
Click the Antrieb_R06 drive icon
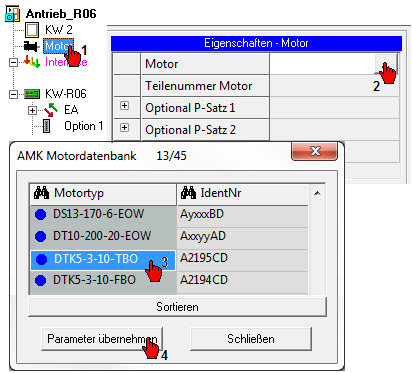[13, 14]
